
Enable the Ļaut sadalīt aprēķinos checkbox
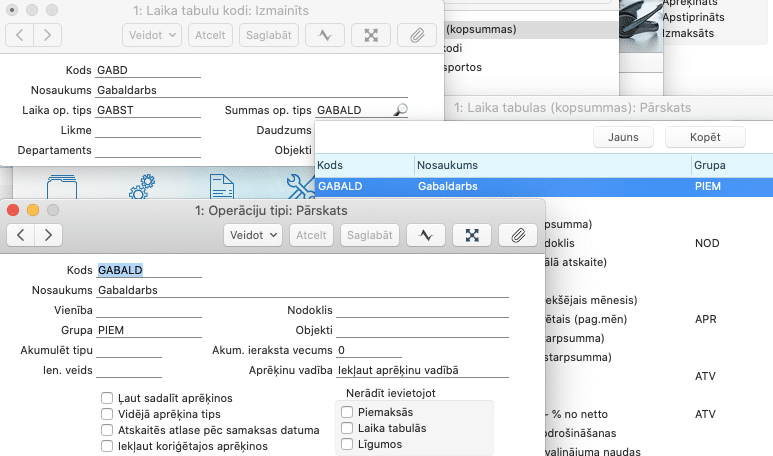click(107, 397)
